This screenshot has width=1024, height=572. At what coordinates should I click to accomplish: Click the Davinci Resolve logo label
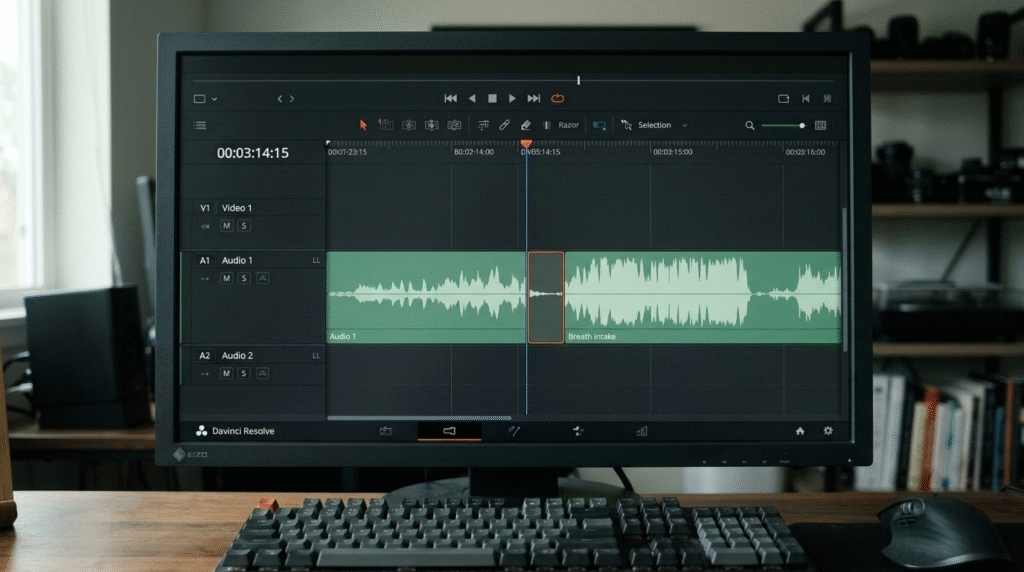point(235,431)
